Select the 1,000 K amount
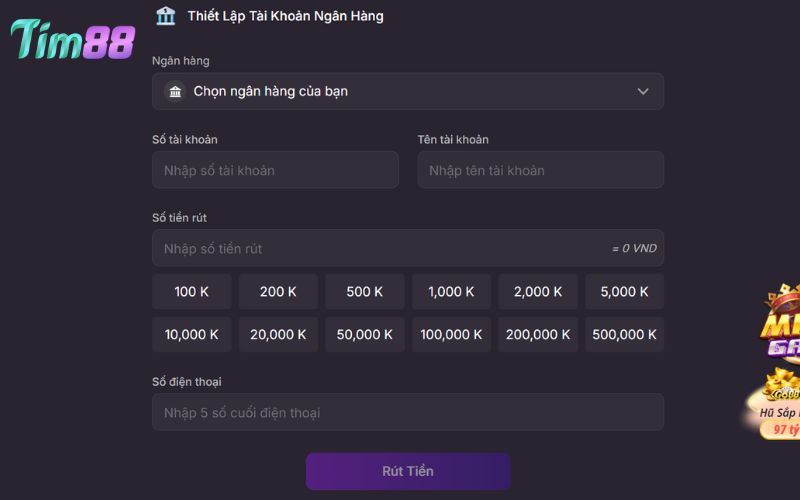This screenshot has width=800, height=500. [451, 292]
